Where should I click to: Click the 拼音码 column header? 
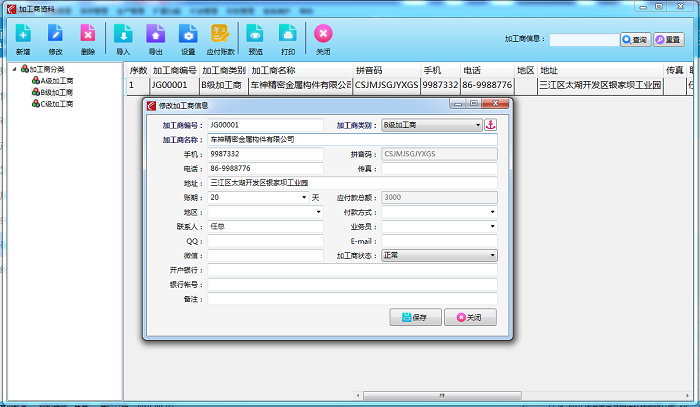pos(387,70)
